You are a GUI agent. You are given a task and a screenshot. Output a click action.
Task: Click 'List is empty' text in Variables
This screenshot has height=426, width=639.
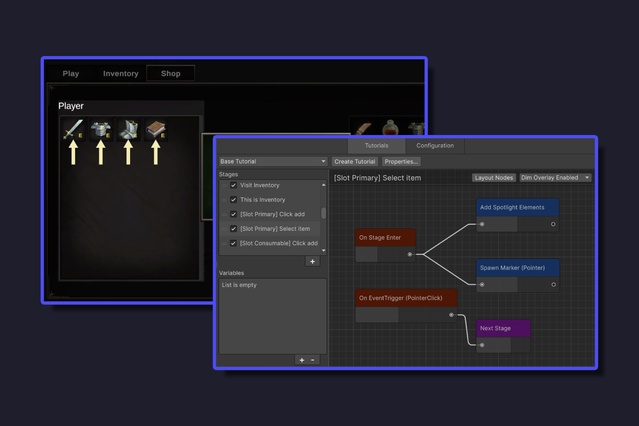239,285
